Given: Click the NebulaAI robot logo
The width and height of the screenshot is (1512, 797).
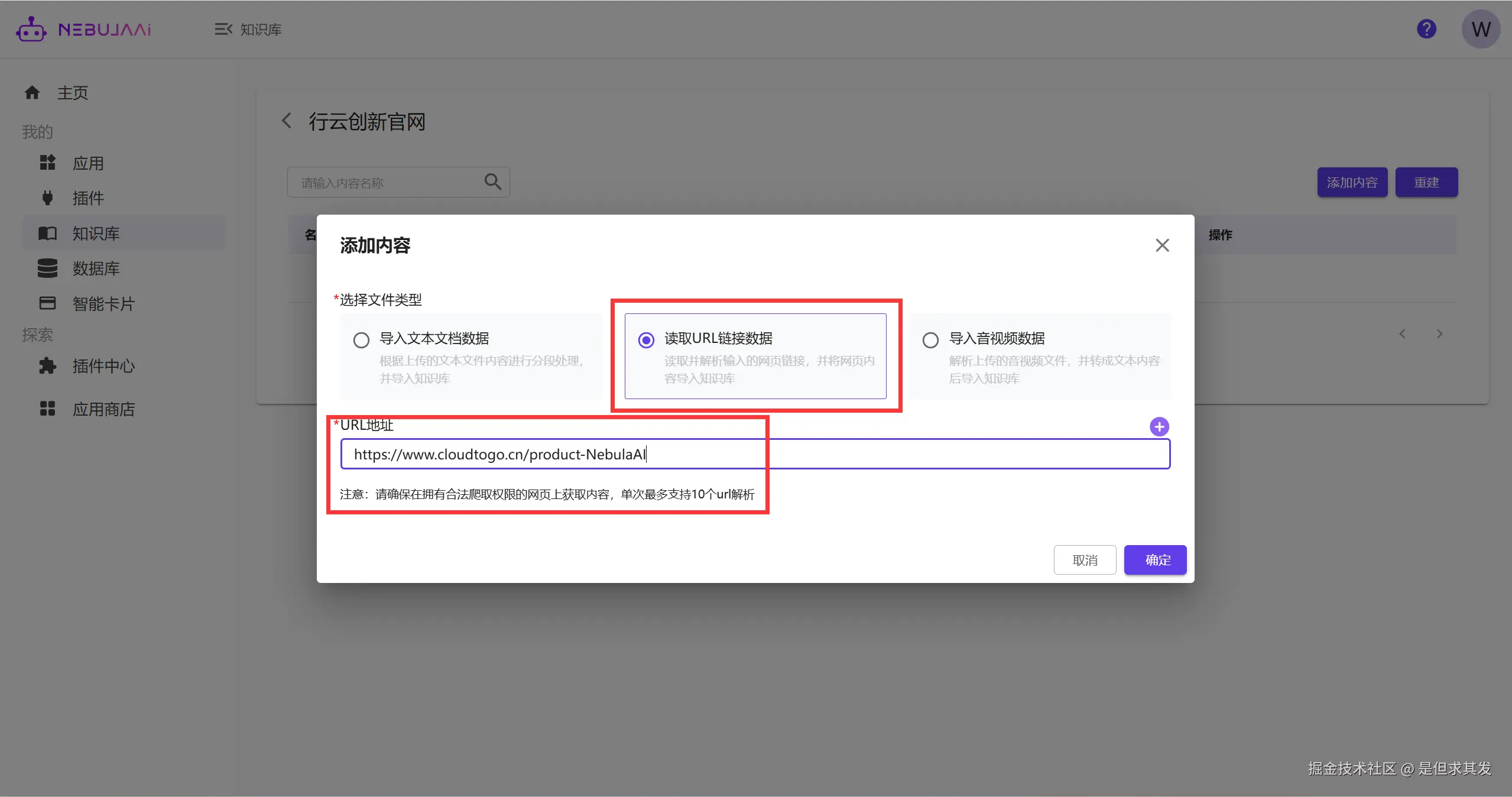Looking at the screenshot, I should [x=31, y=28].
